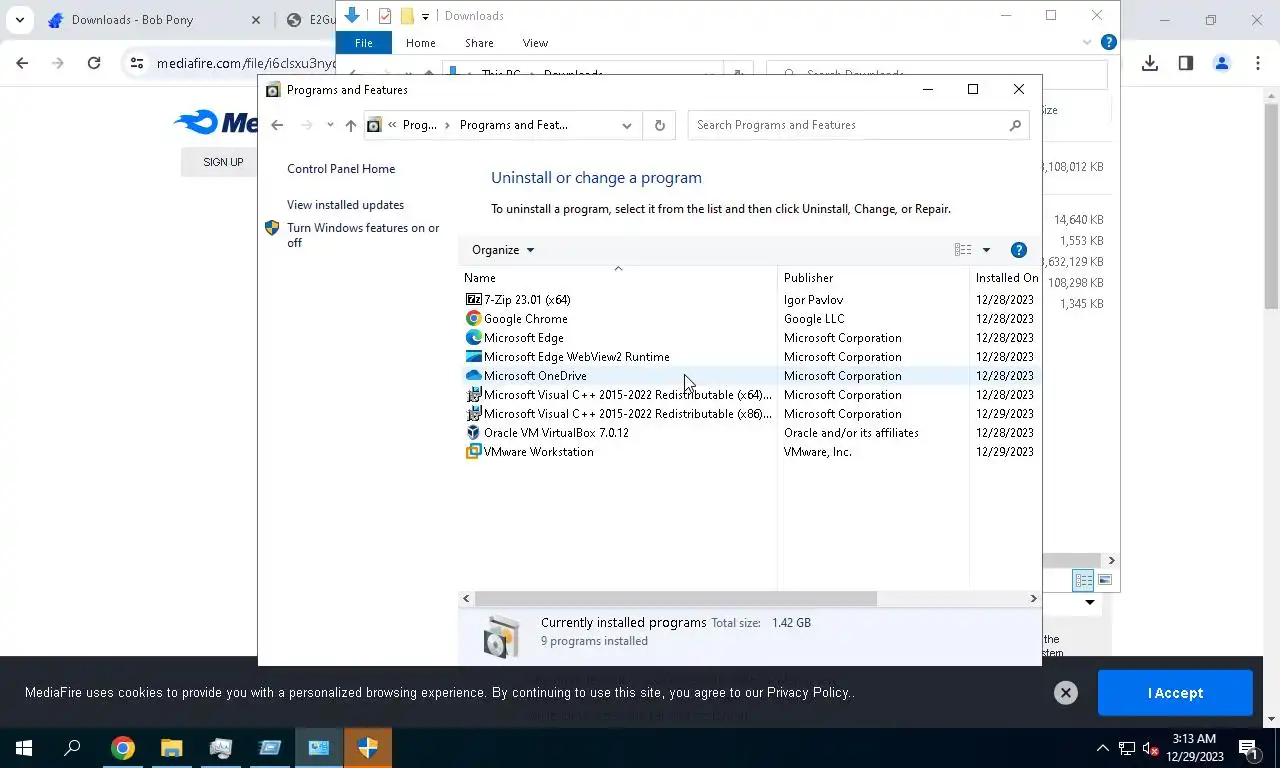Image resolution: width=1280 pixels, height=768 pixels.
Task: Go up to Programs in Control Panel
Action: [350, 125]
